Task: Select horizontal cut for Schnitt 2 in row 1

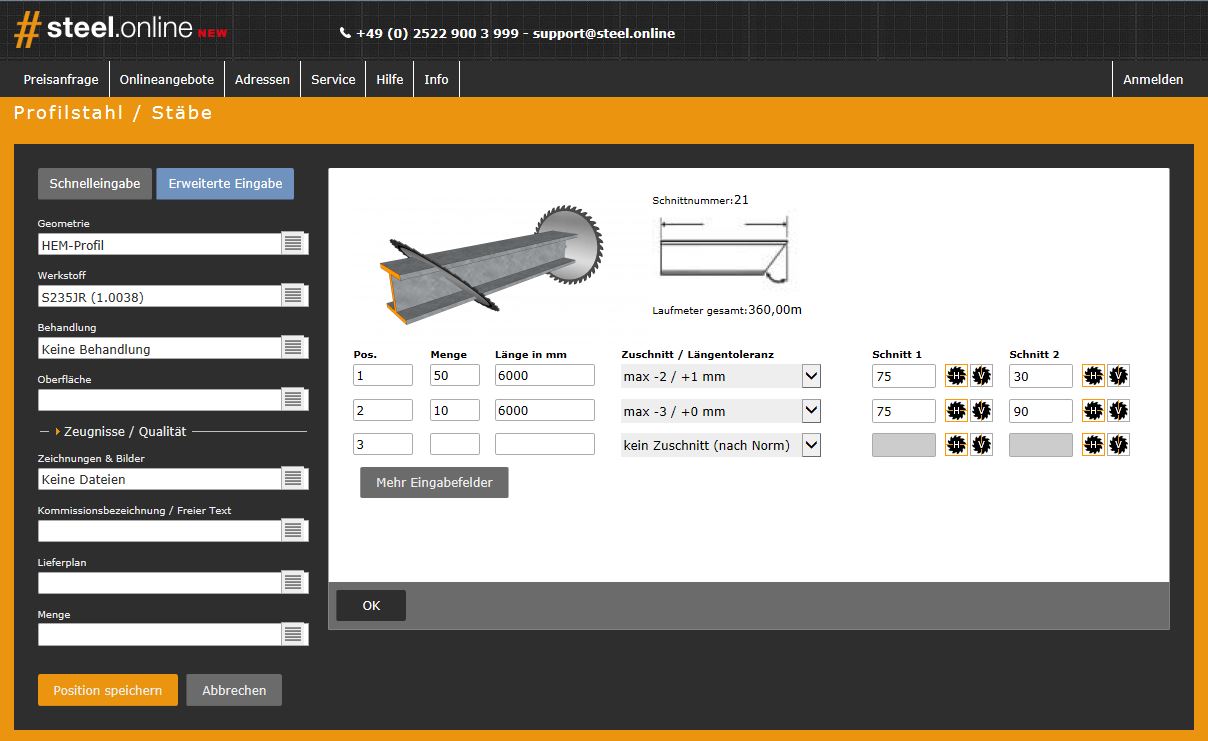Action: (1093, 376)
